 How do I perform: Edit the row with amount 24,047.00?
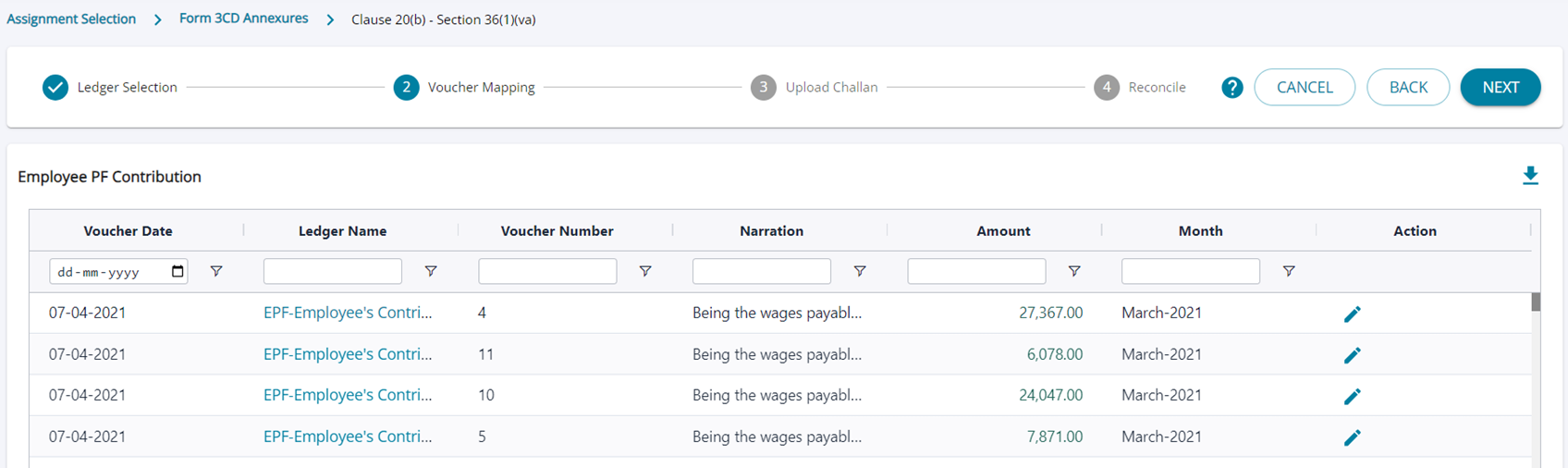1352,397
